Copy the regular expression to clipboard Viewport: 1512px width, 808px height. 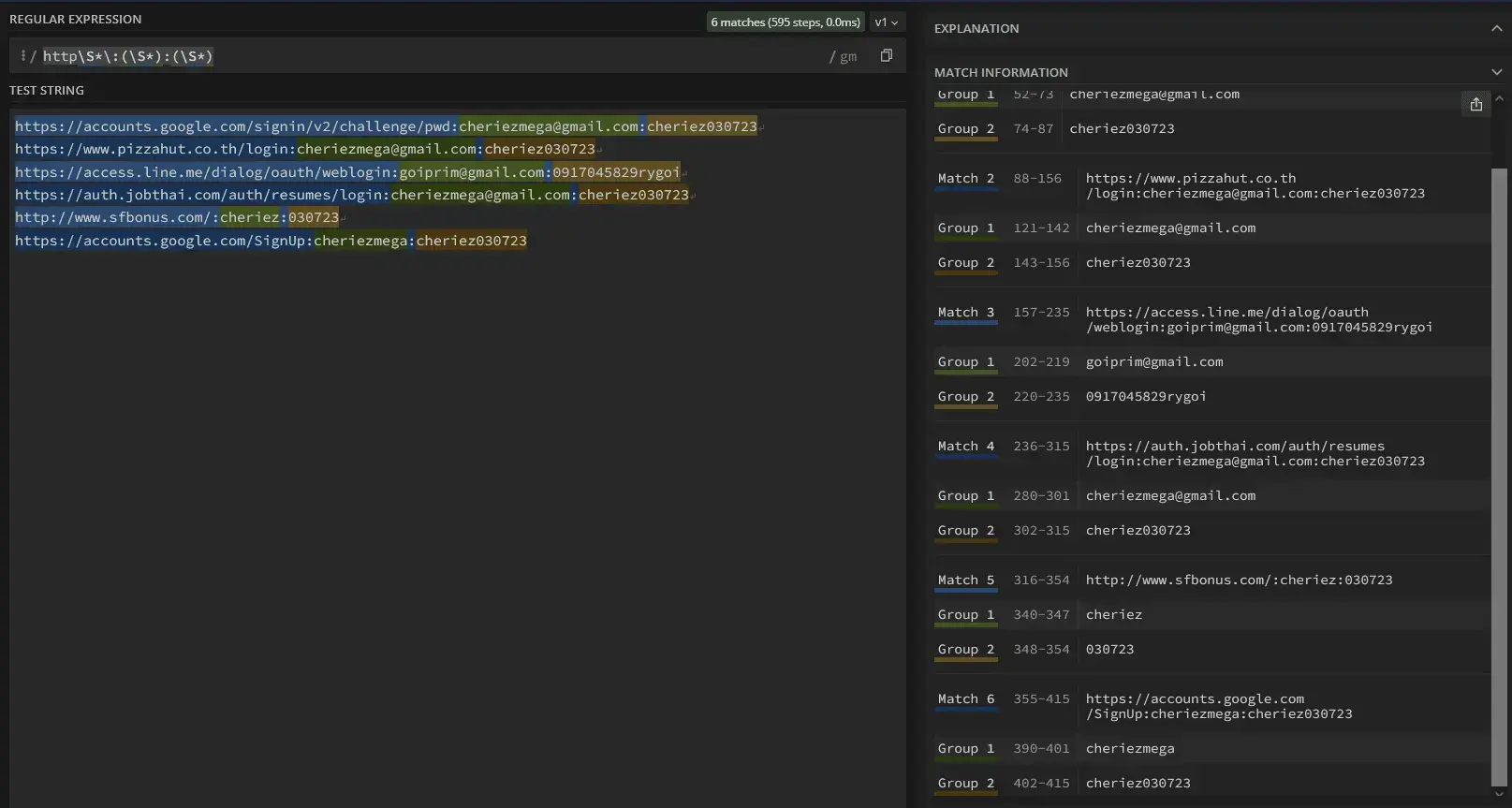(887, 56)
